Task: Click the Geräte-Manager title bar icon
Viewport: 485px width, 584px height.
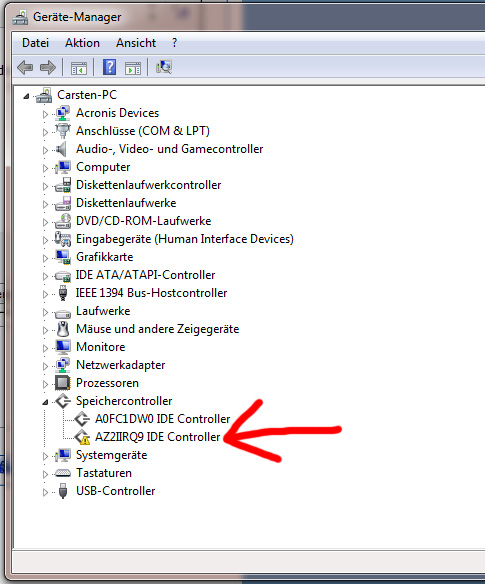Action: (x=20, y=17)
